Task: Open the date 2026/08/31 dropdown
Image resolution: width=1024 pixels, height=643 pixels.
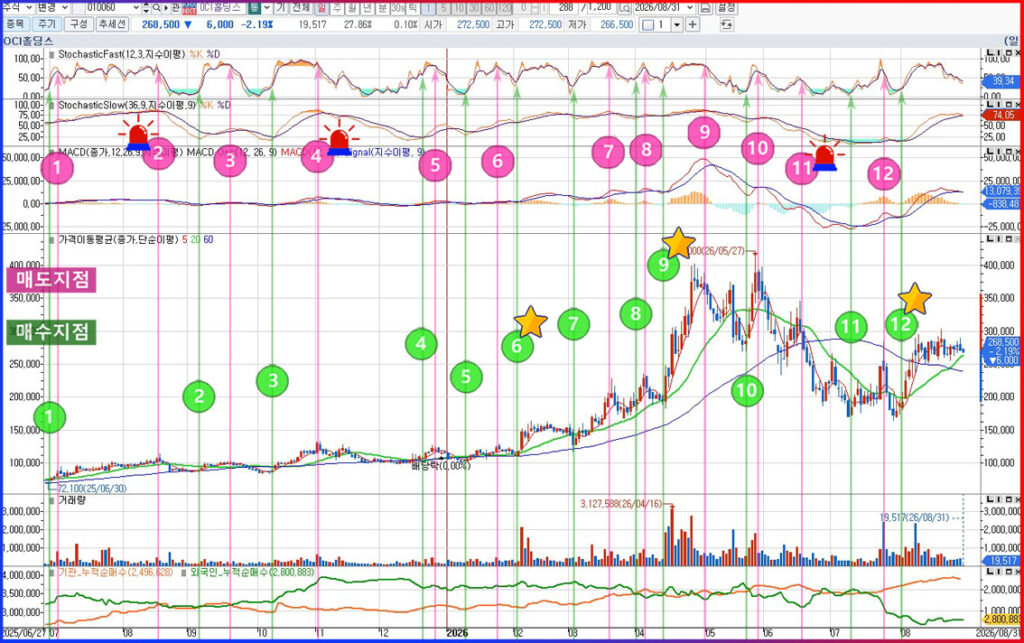Action: click(x=690, y=8)
